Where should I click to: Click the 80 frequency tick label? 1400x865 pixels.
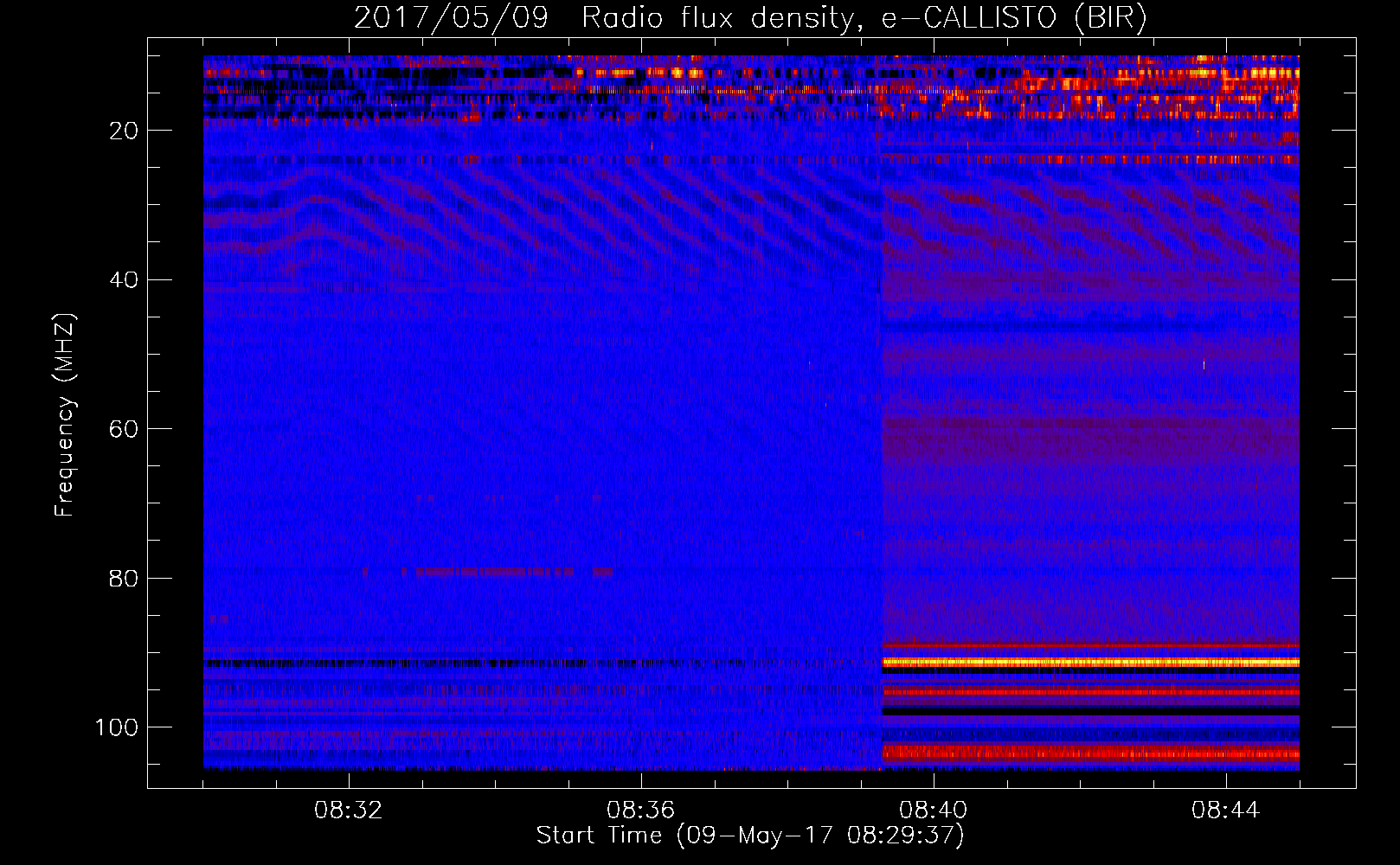click(124, 578)
